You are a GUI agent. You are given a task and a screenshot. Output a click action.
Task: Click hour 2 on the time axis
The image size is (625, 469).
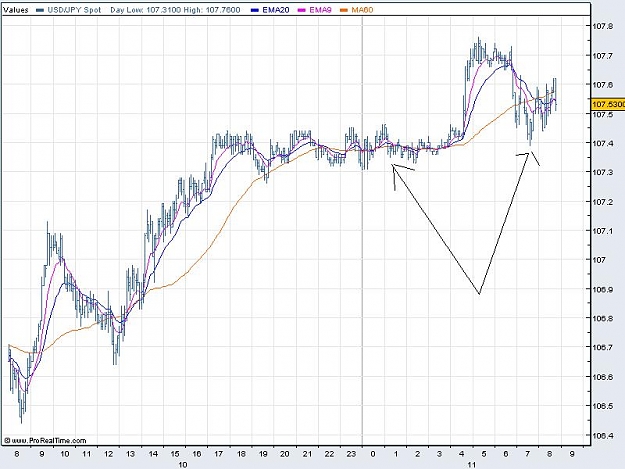coord(417,454)
